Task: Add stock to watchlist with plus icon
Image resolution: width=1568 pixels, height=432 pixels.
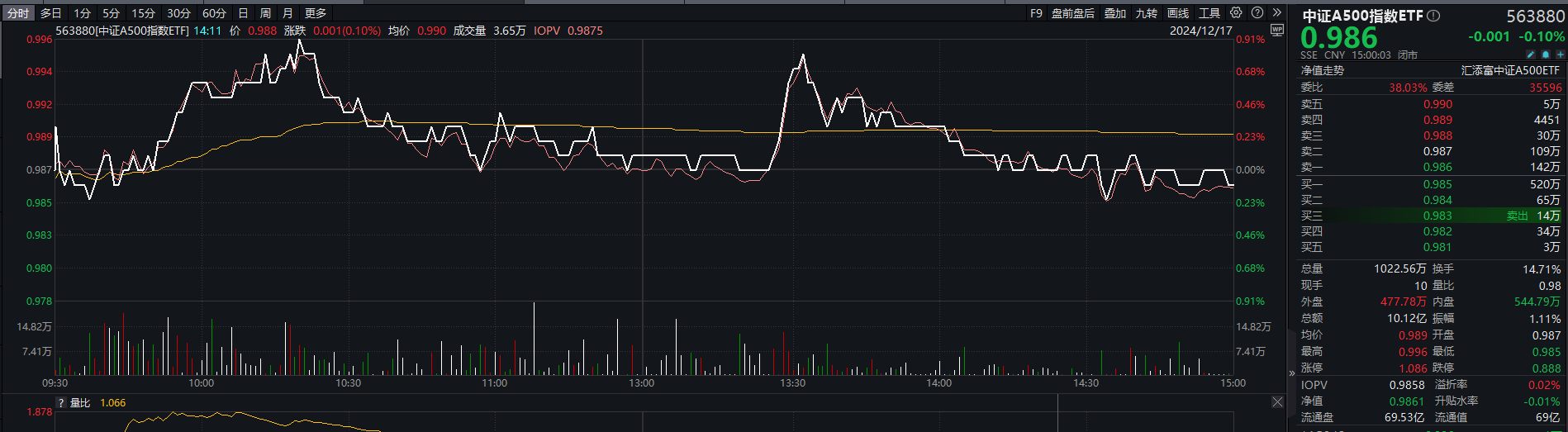Action: pyautogui.click(x=1560, y=55)
